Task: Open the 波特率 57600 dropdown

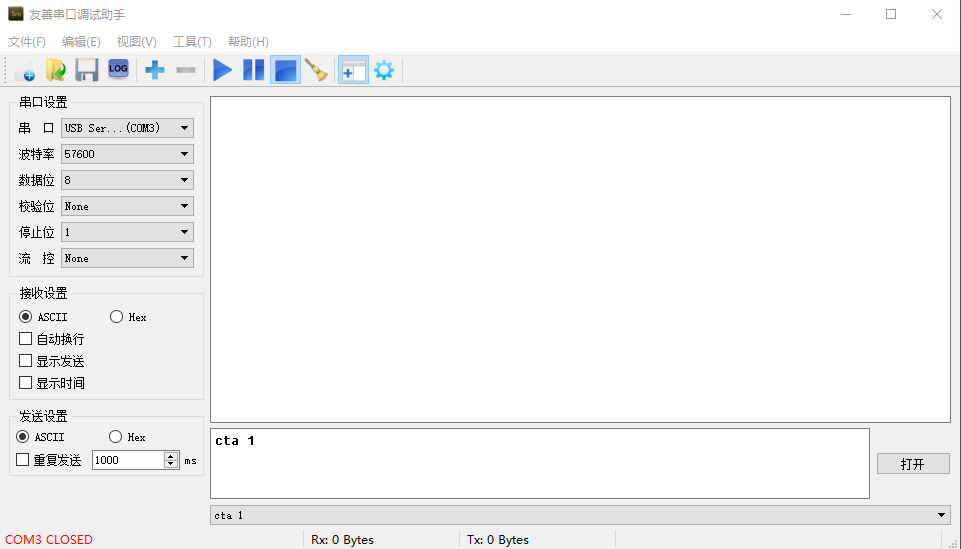Action: (127, 154)
